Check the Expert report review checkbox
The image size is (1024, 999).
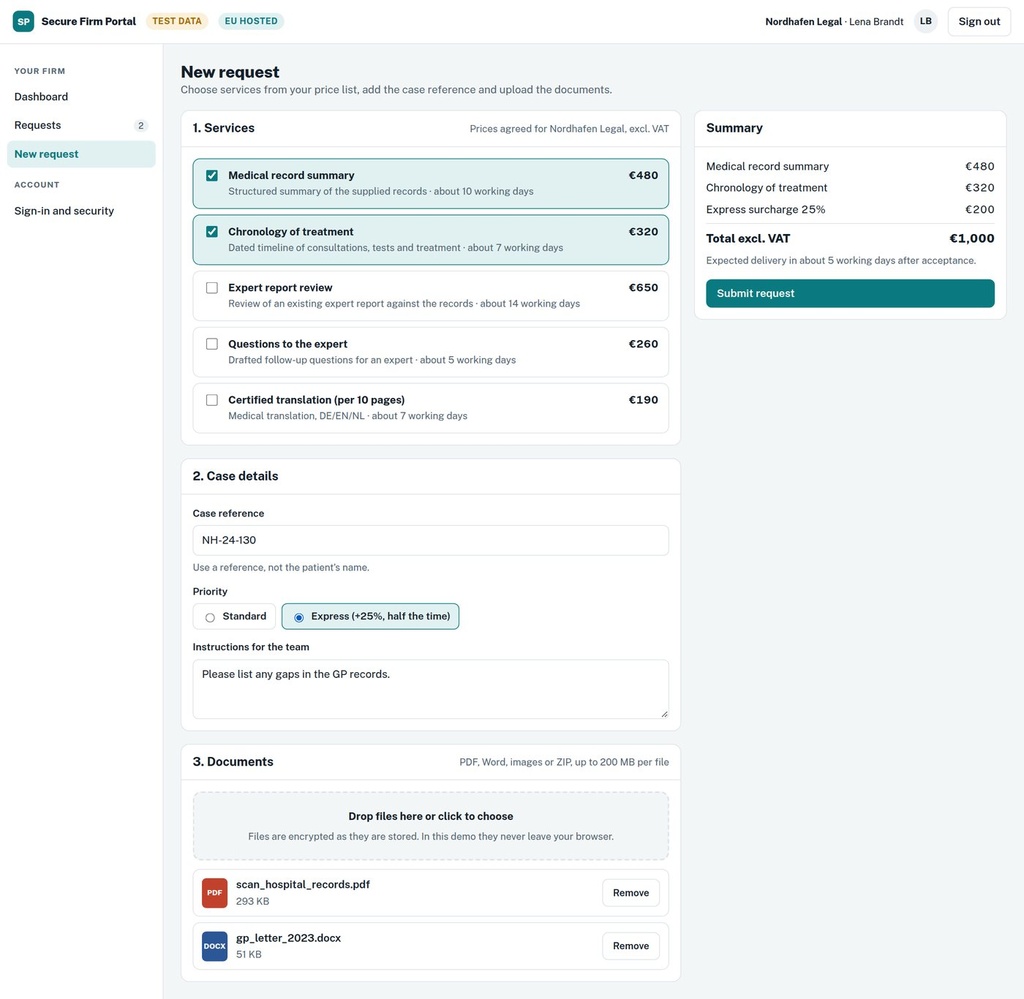click(x=212, y=288)
